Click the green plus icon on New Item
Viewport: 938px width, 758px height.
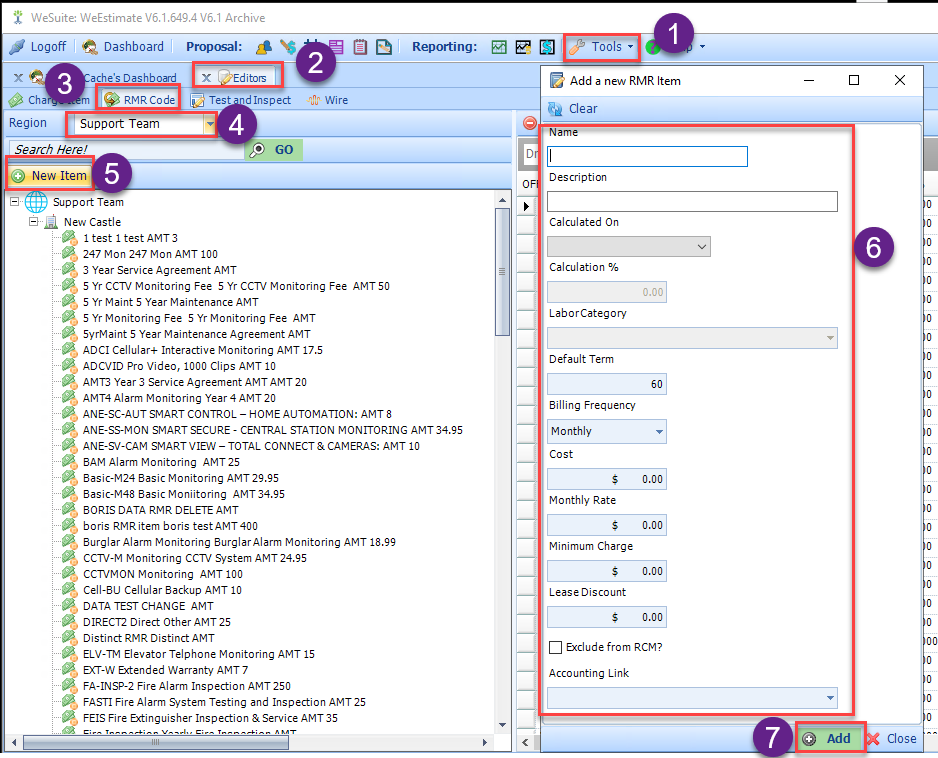tap(19, 176)
